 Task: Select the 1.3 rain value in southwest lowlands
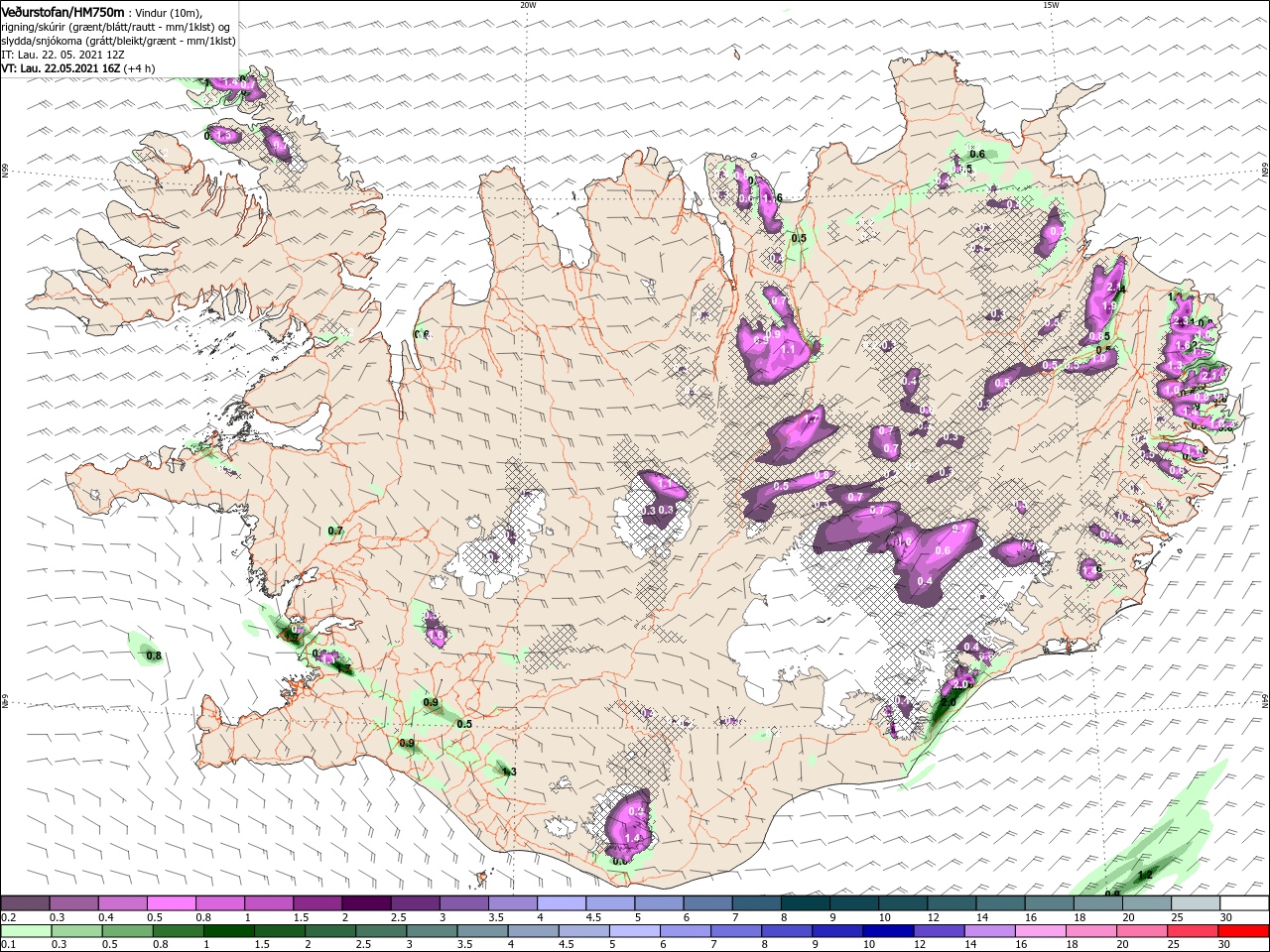(509, 772)
